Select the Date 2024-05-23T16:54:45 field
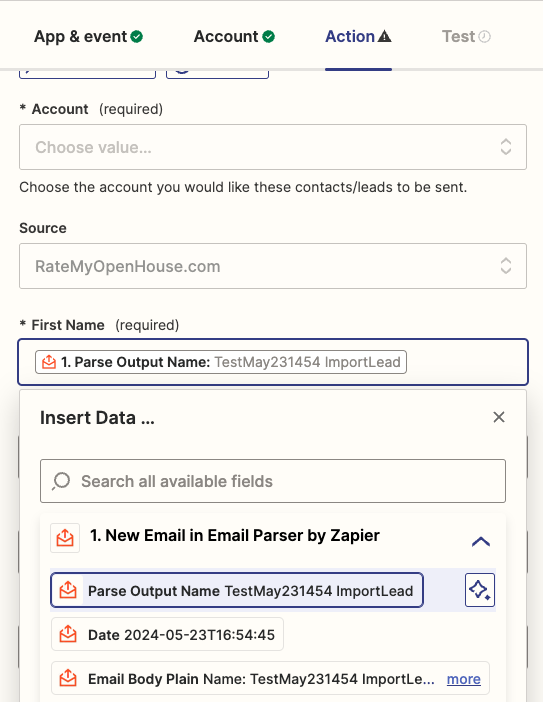The height and width of the screenshot is (702, 543). coord(167,634)
